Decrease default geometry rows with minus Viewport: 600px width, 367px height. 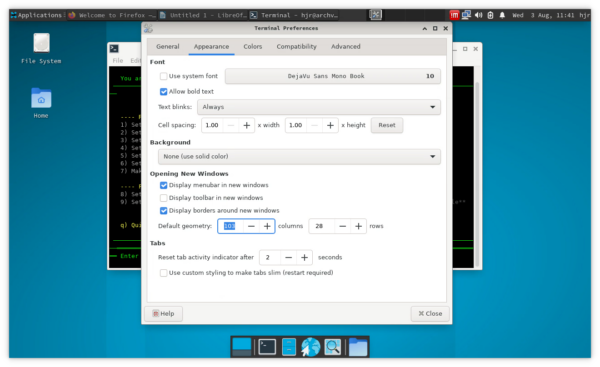tap(342, 226)
